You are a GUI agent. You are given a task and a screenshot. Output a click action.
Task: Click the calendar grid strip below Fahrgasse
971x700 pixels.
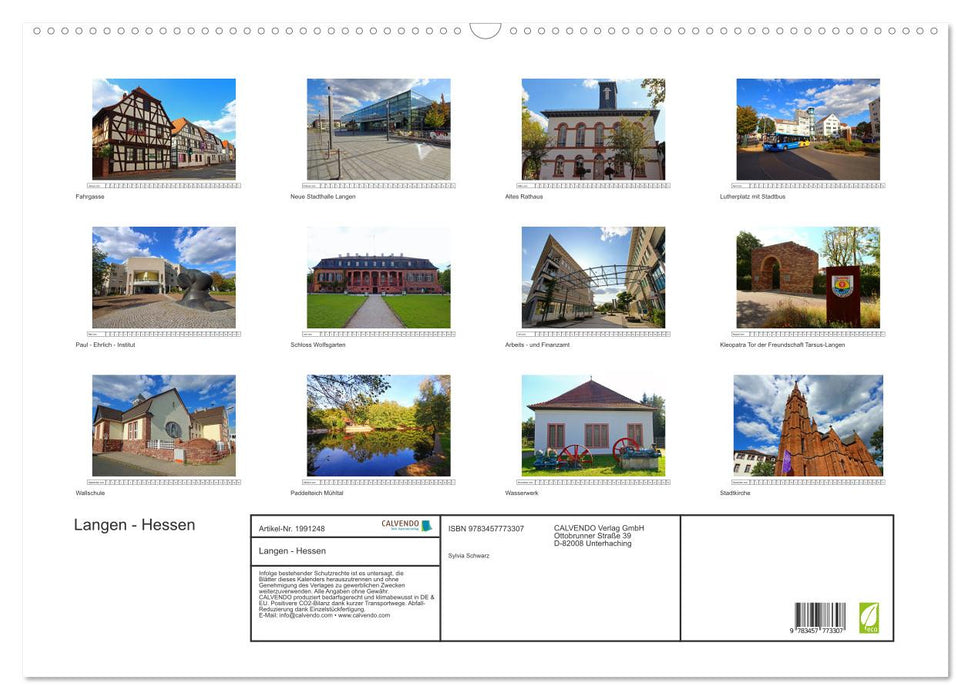pos(163,185)
